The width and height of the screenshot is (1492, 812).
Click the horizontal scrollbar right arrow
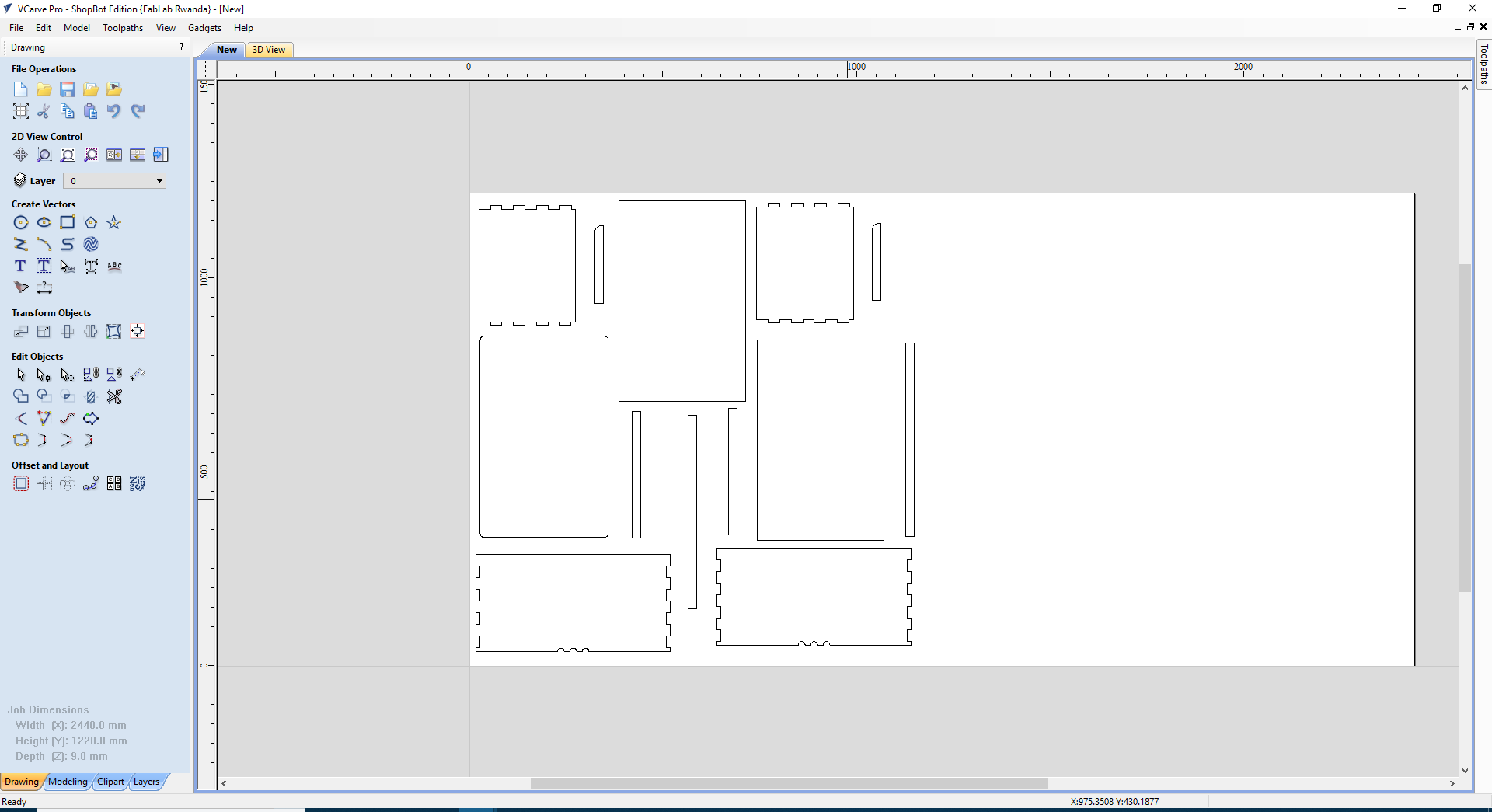pyautogui.click(x=1452, y=783)
